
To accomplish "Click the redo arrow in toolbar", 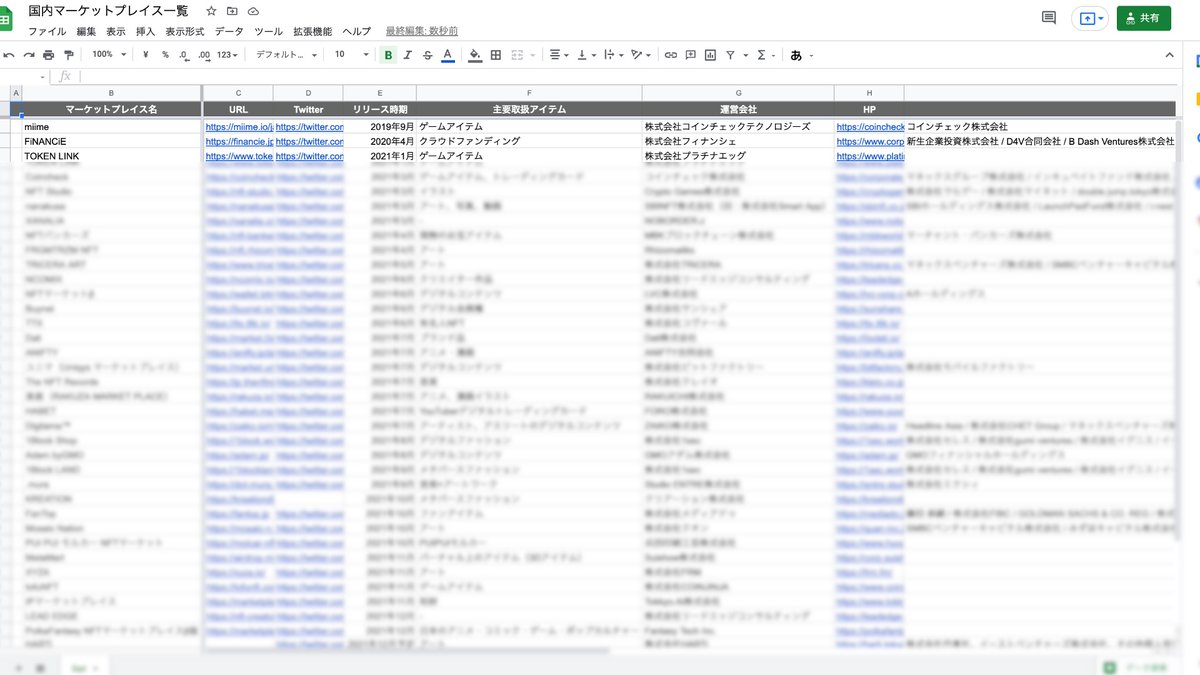I will pyautogui.click(x=29, y=55).
